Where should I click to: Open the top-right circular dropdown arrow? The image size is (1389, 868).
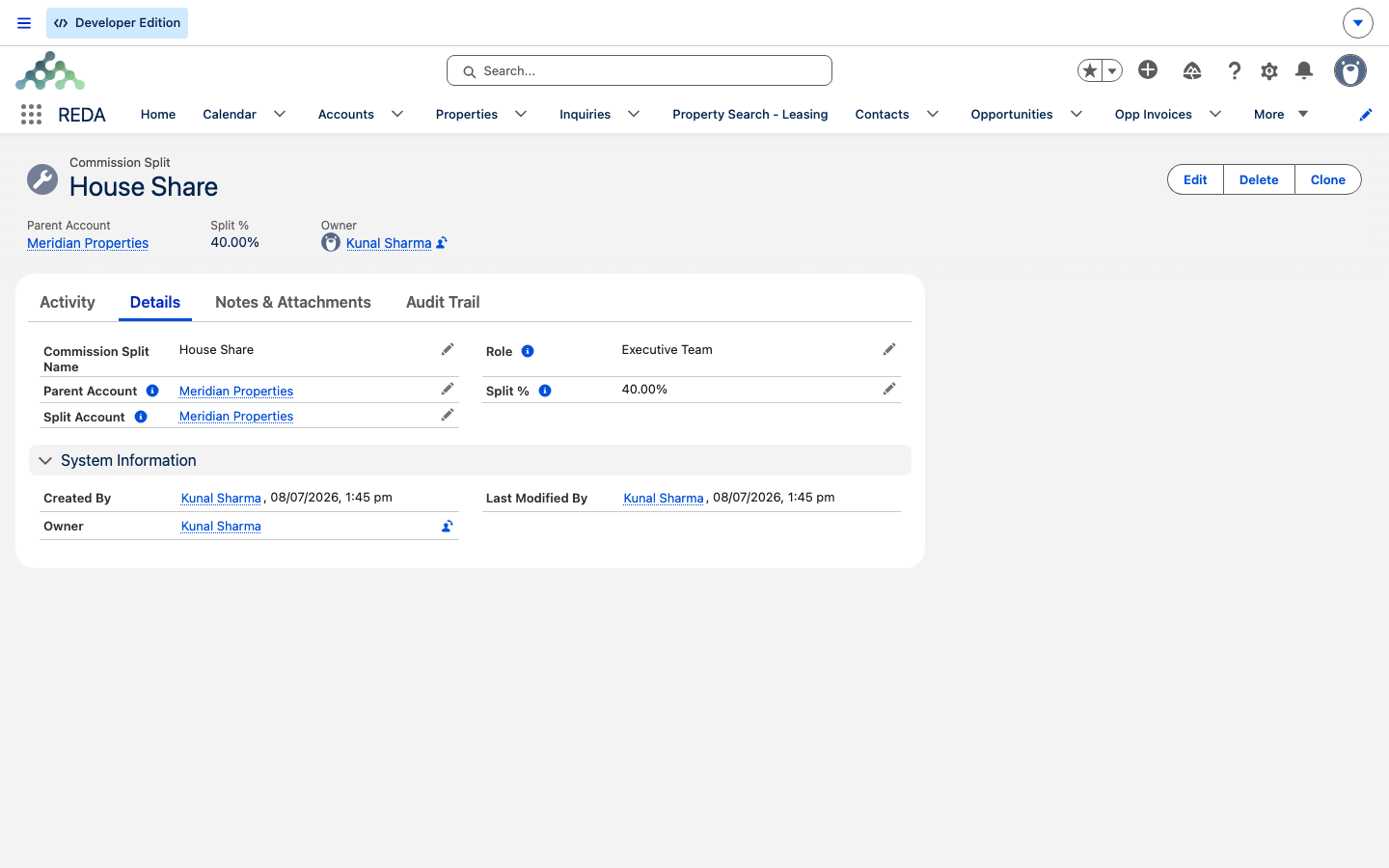coord(1358,23)
